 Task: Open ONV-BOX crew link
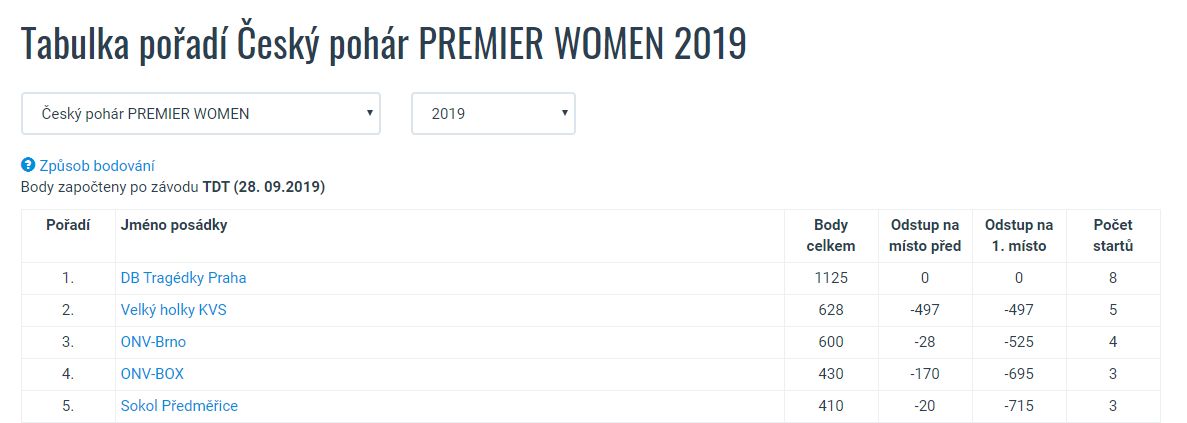click(x=152, y=374)
